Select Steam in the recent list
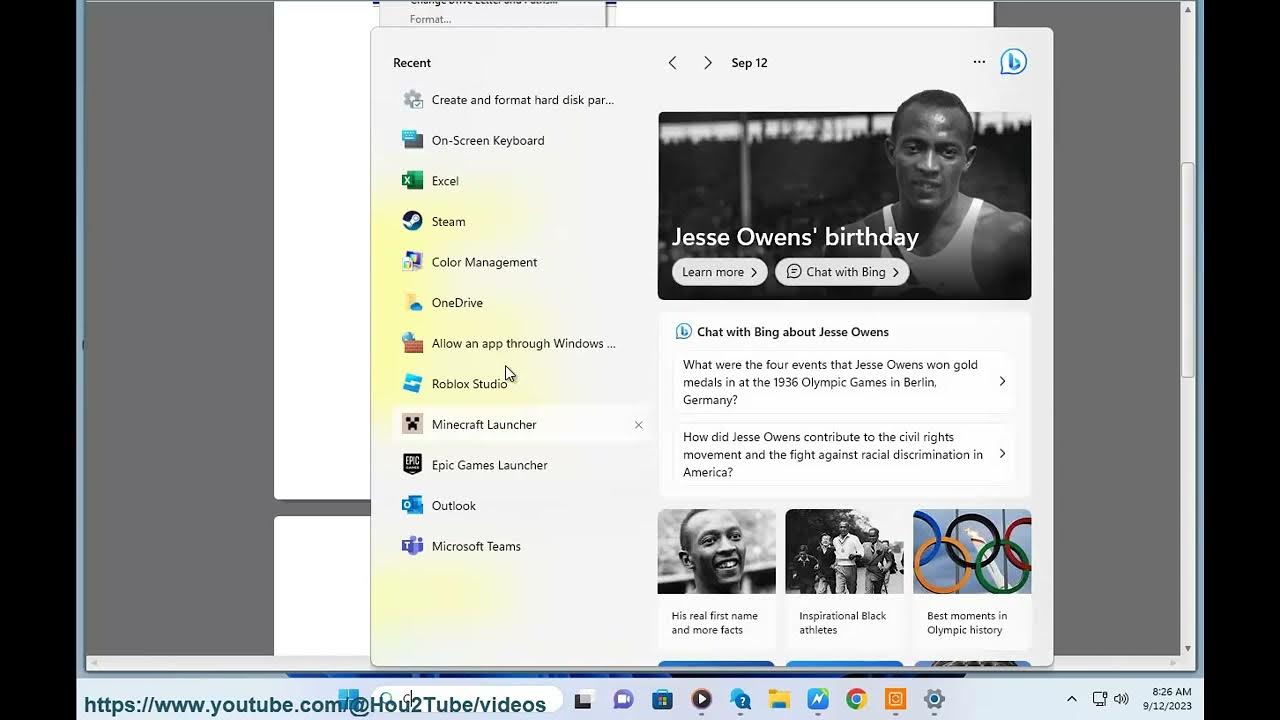This screenshot has height=720, width=1280. point(520,221)
